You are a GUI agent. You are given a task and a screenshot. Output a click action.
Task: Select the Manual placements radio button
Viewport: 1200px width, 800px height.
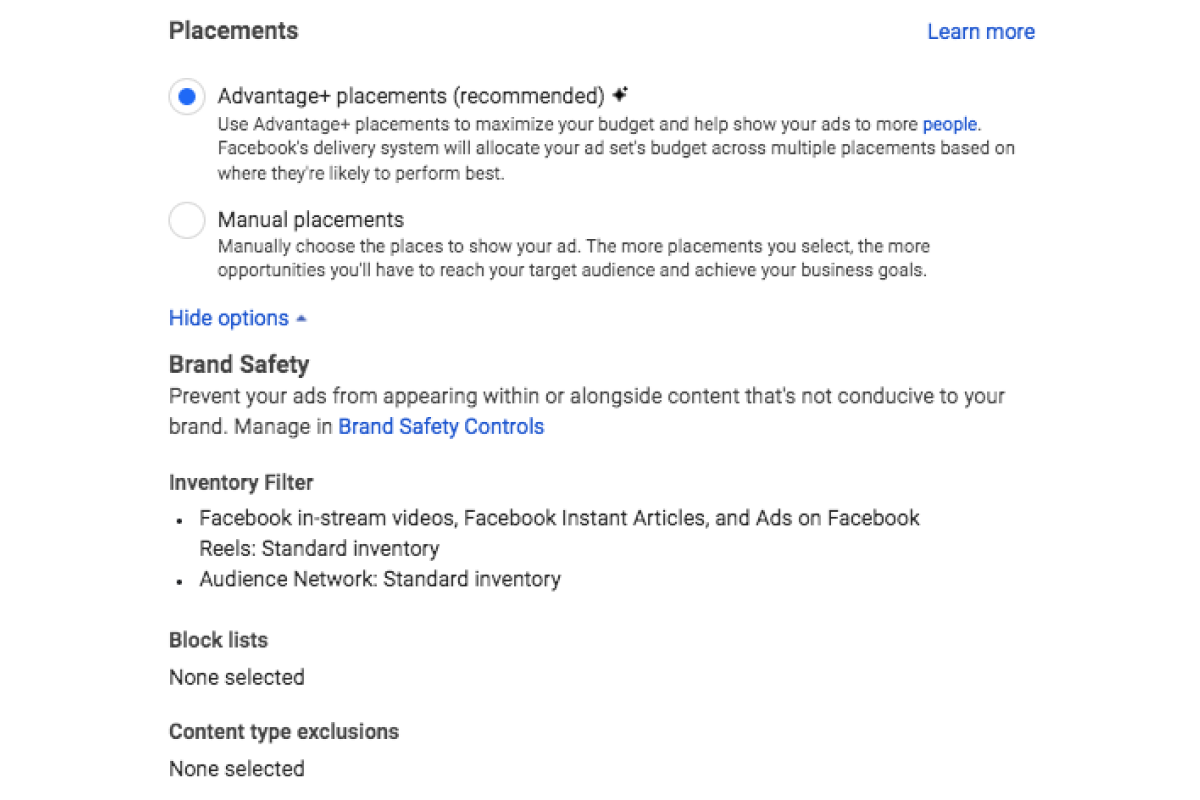click(187, 220)
